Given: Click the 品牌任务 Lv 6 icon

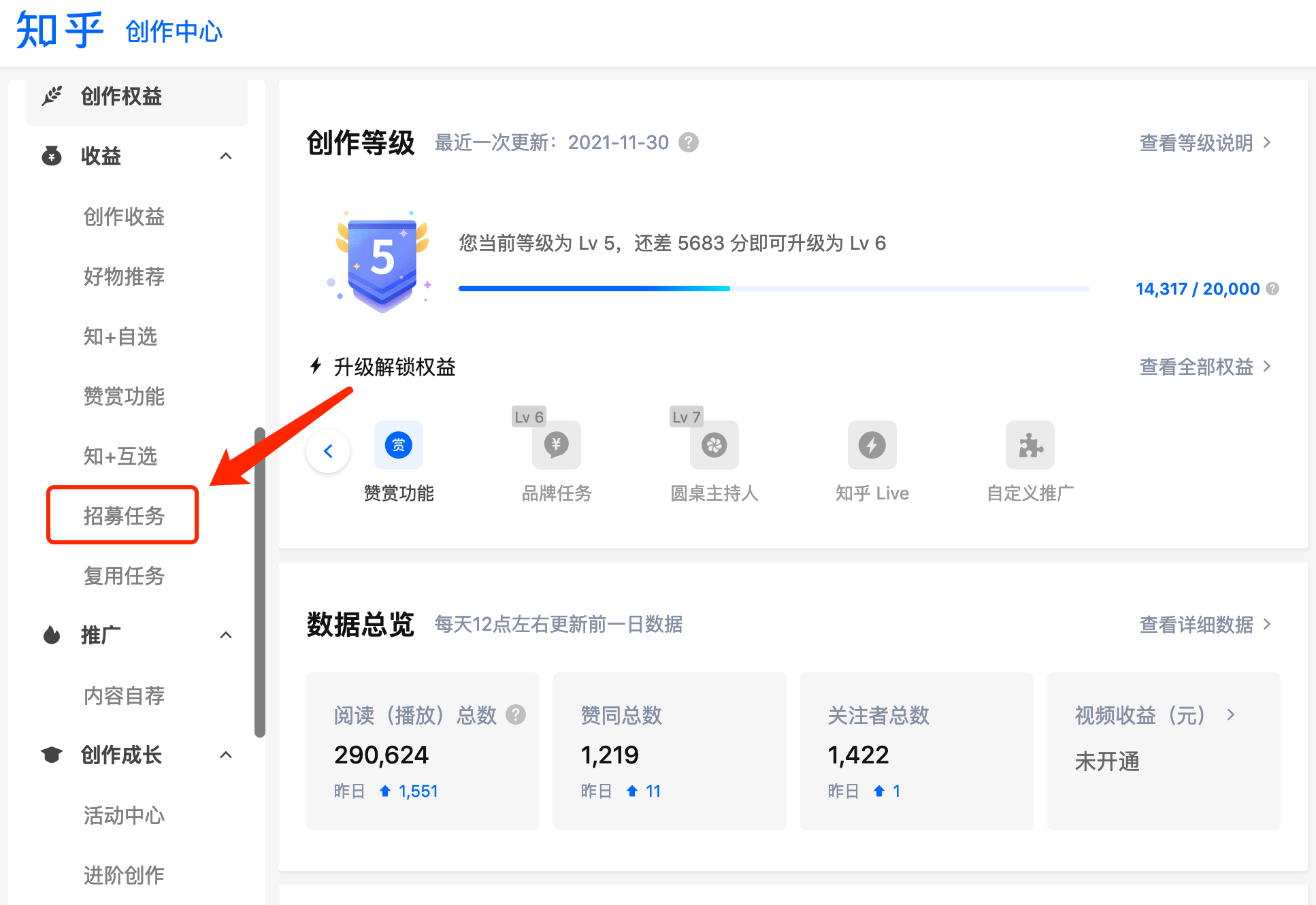Looking at the screenshot, I should click(x=556, y=445).
